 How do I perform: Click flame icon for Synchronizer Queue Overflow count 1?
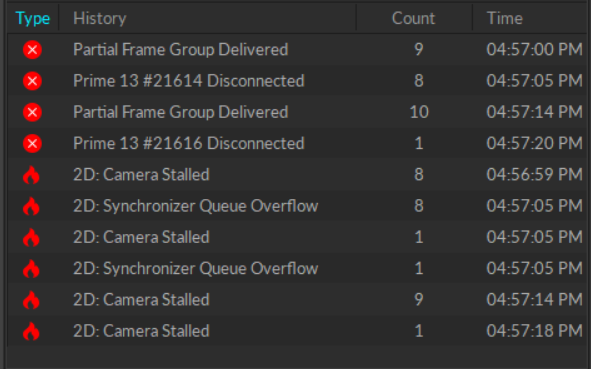[x=31, y=269]
